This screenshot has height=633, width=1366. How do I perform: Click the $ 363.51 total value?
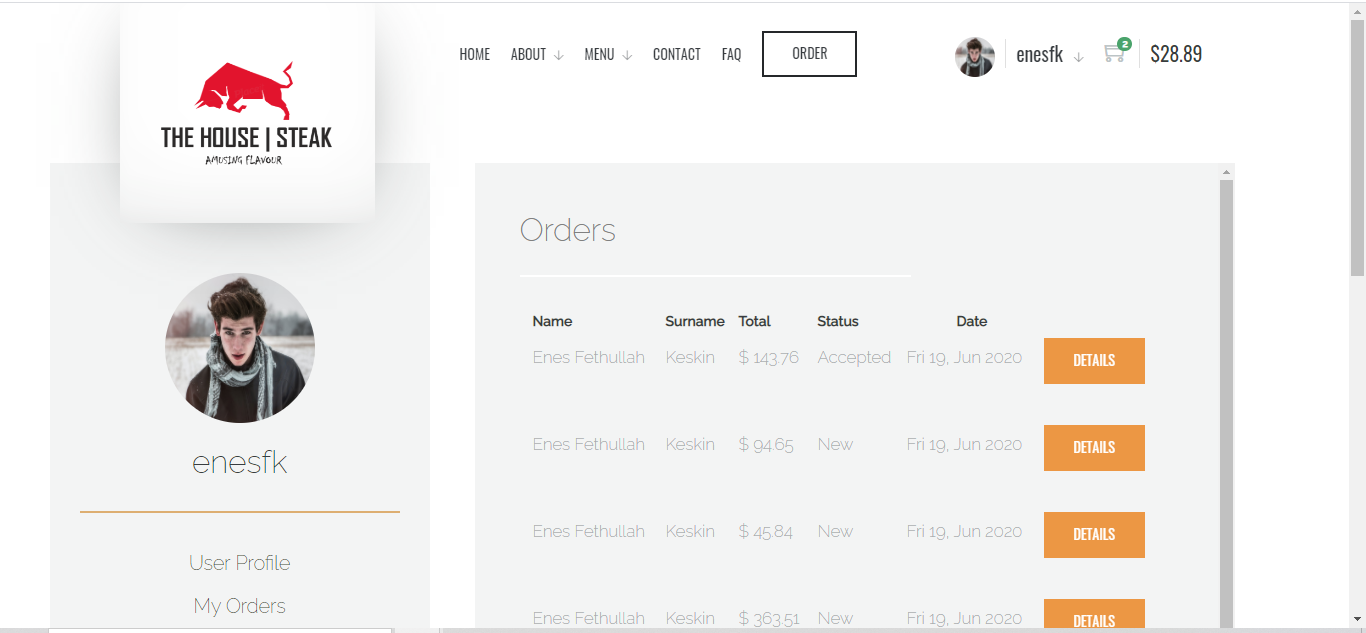tap(768, 618)
